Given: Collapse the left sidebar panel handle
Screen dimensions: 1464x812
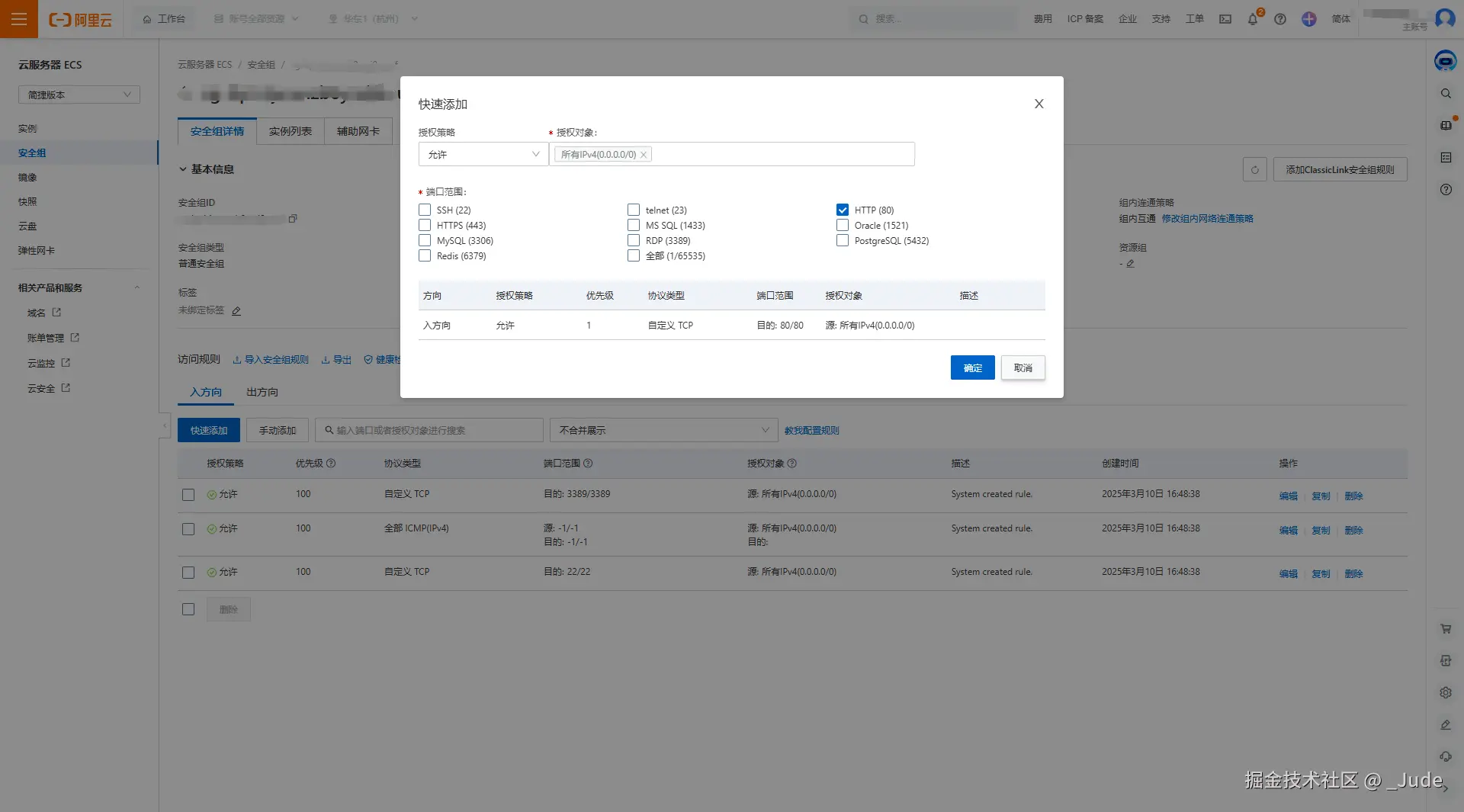Looking at the screenshot, I should coord(165,425).
